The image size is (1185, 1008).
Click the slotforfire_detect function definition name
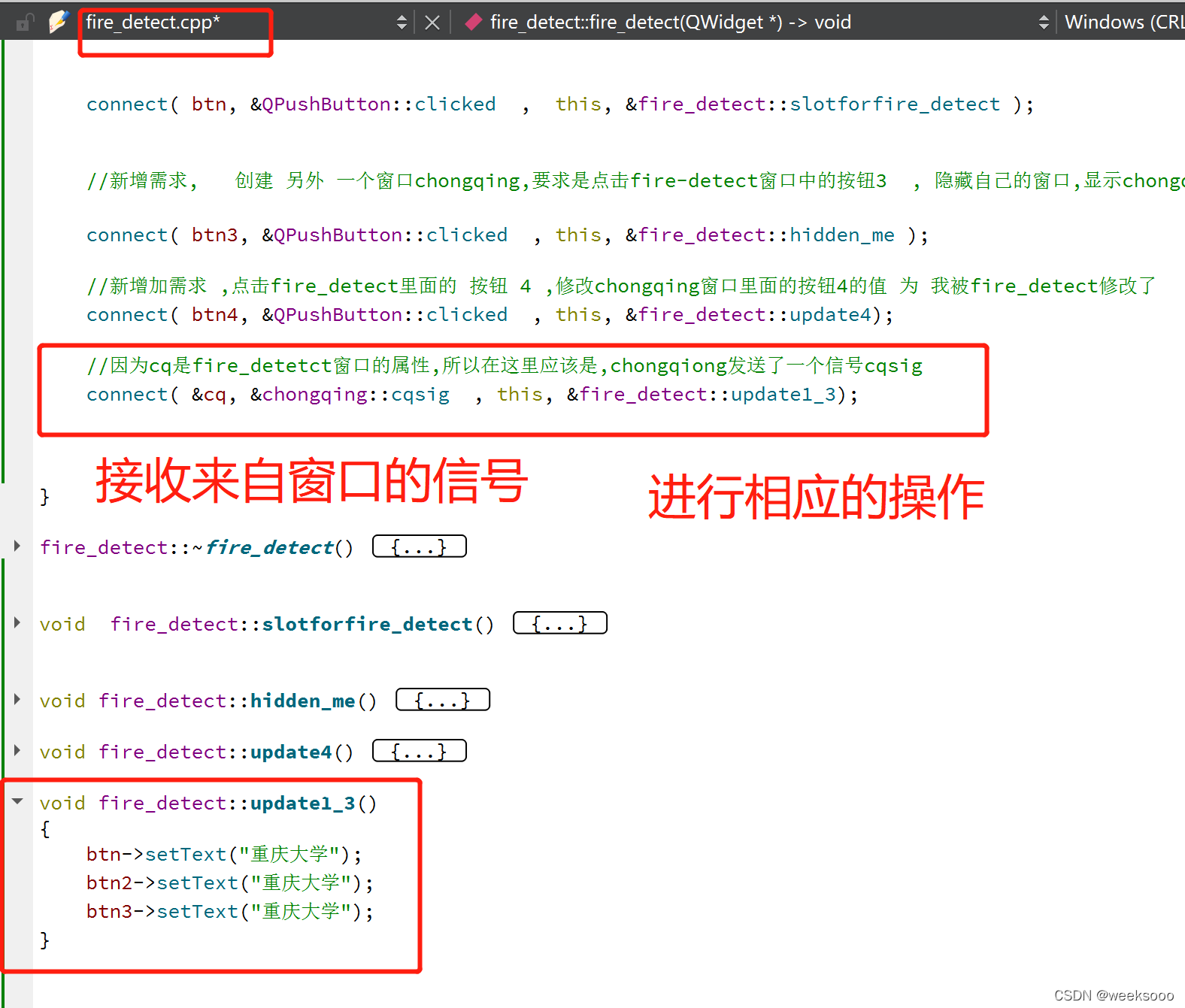pyautogui.click(x=367, y=625)
